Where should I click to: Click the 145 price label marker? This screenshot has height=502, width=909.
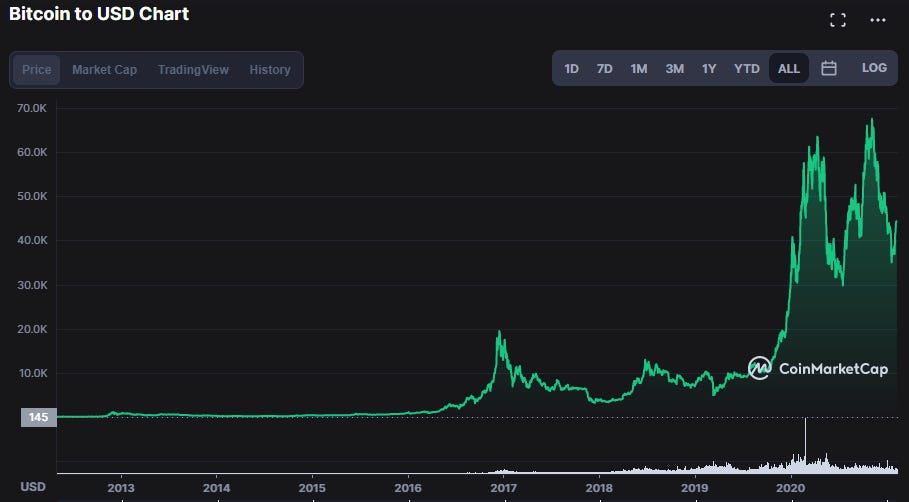39,417
